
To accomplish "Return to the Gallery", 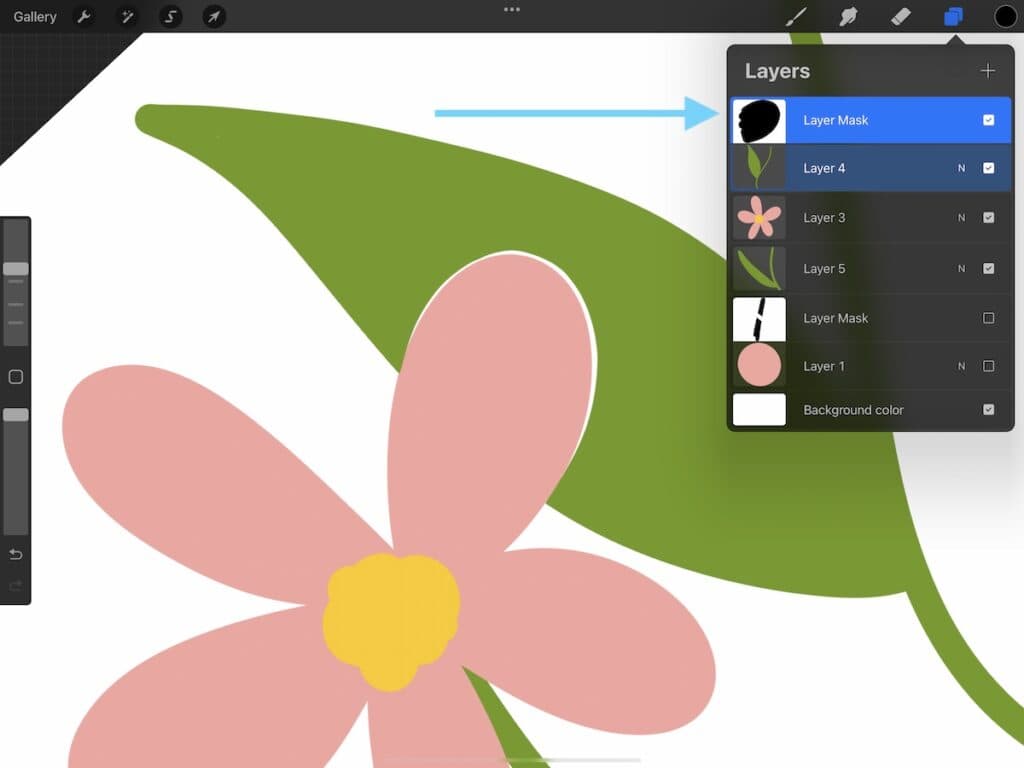I will (x=35, y=17).
